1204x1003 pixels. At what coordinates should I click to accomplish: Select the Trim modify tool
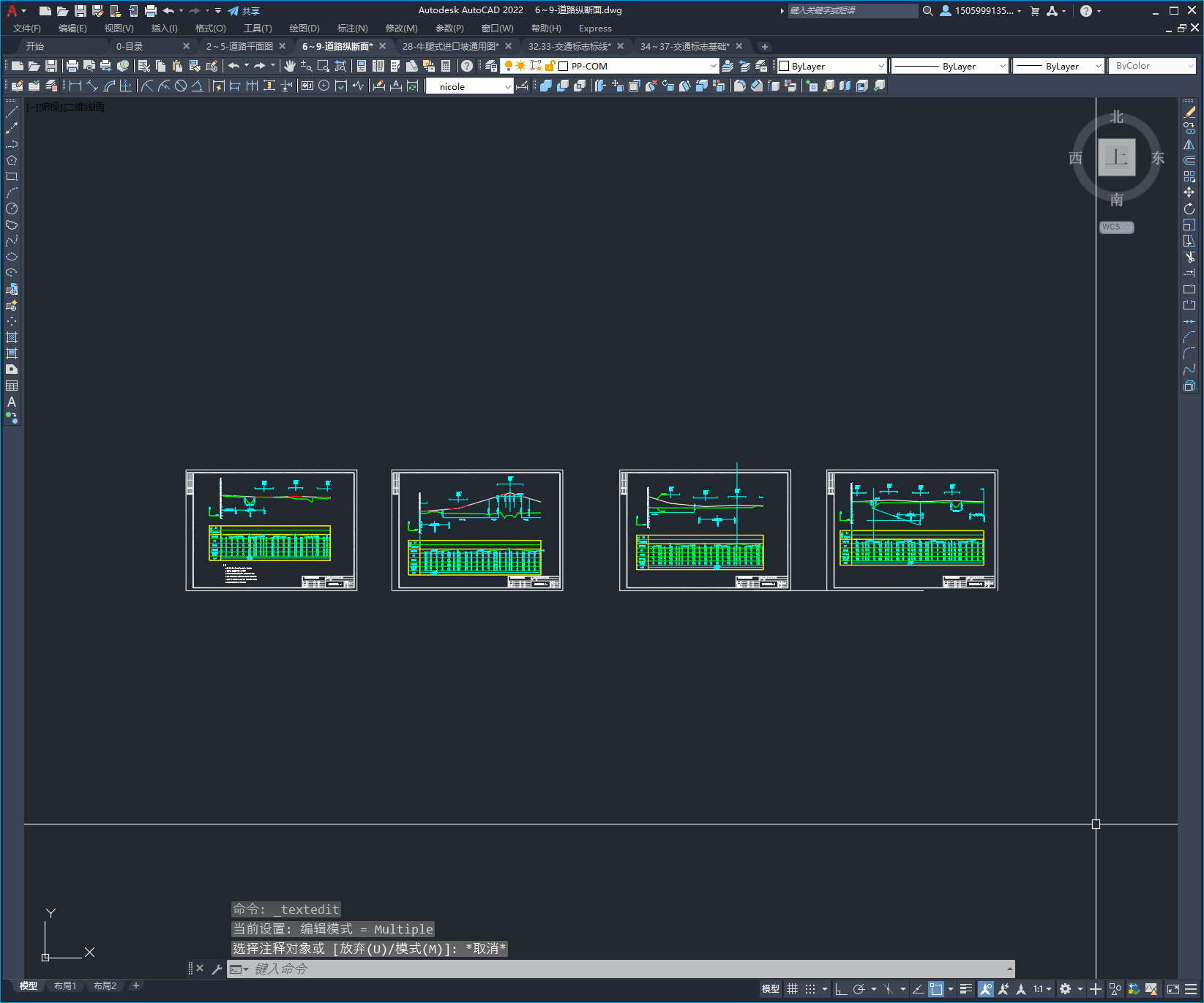point(1189,257)
